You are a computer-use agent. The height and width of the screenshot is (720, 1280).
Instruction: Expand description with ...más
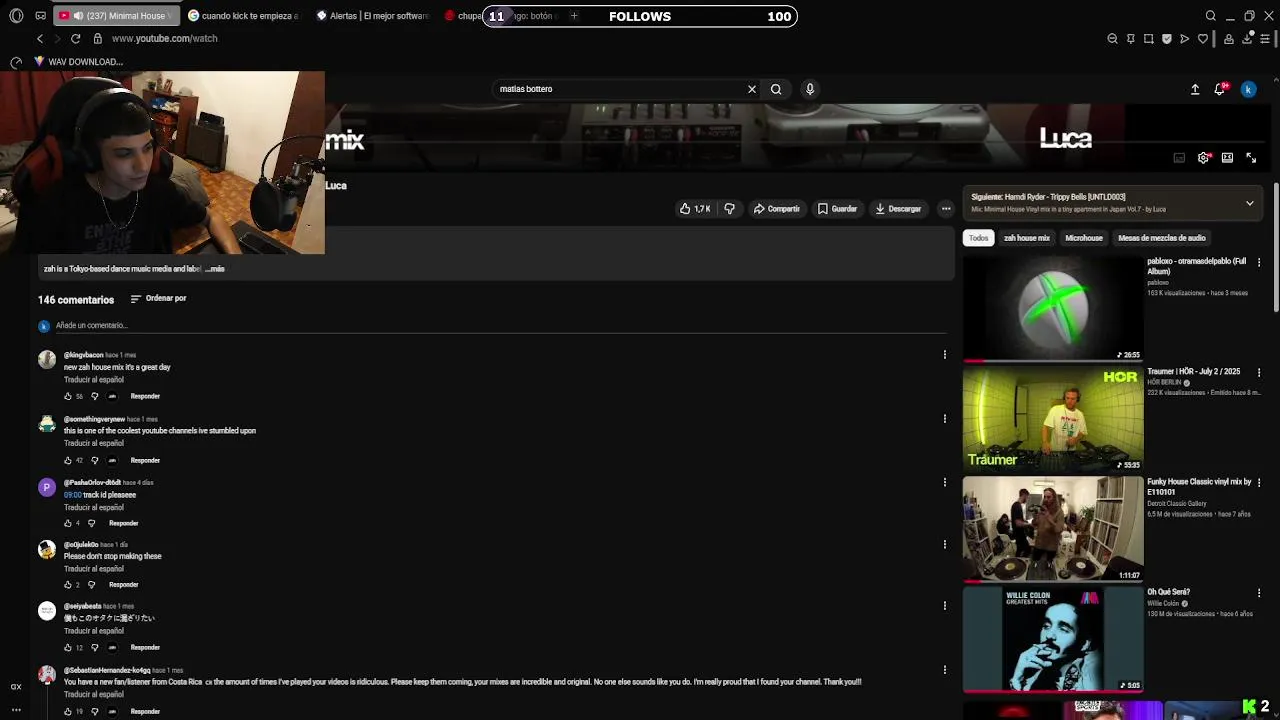(x=215, y=269)
